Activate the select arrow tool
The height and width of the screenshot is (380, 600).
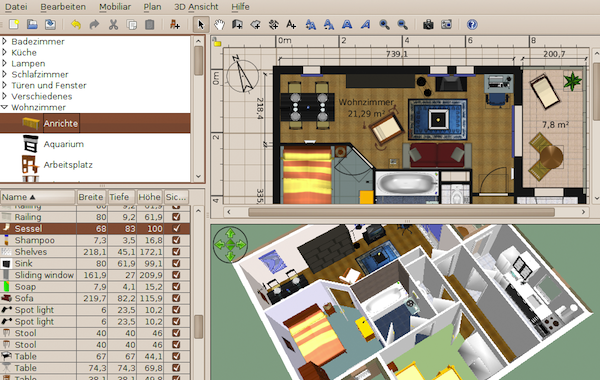click(201, 24)
